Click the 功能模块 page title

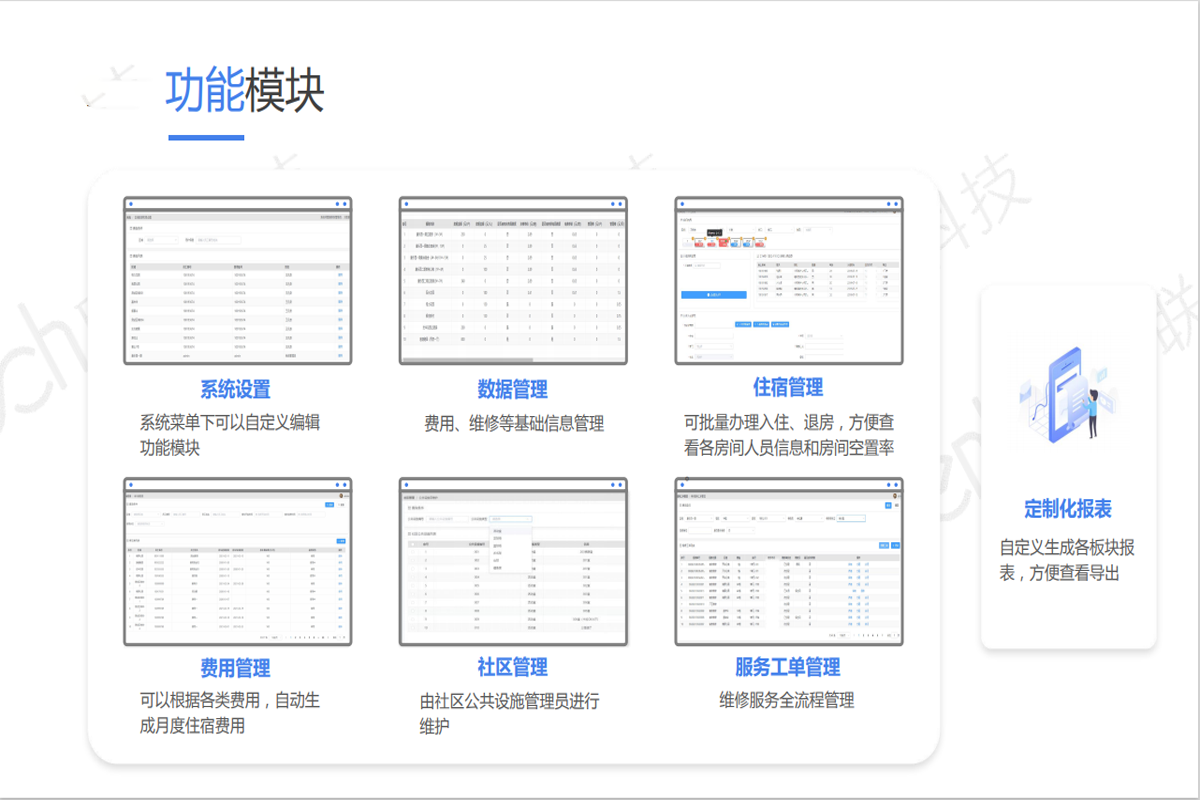[x=245, y=92]
